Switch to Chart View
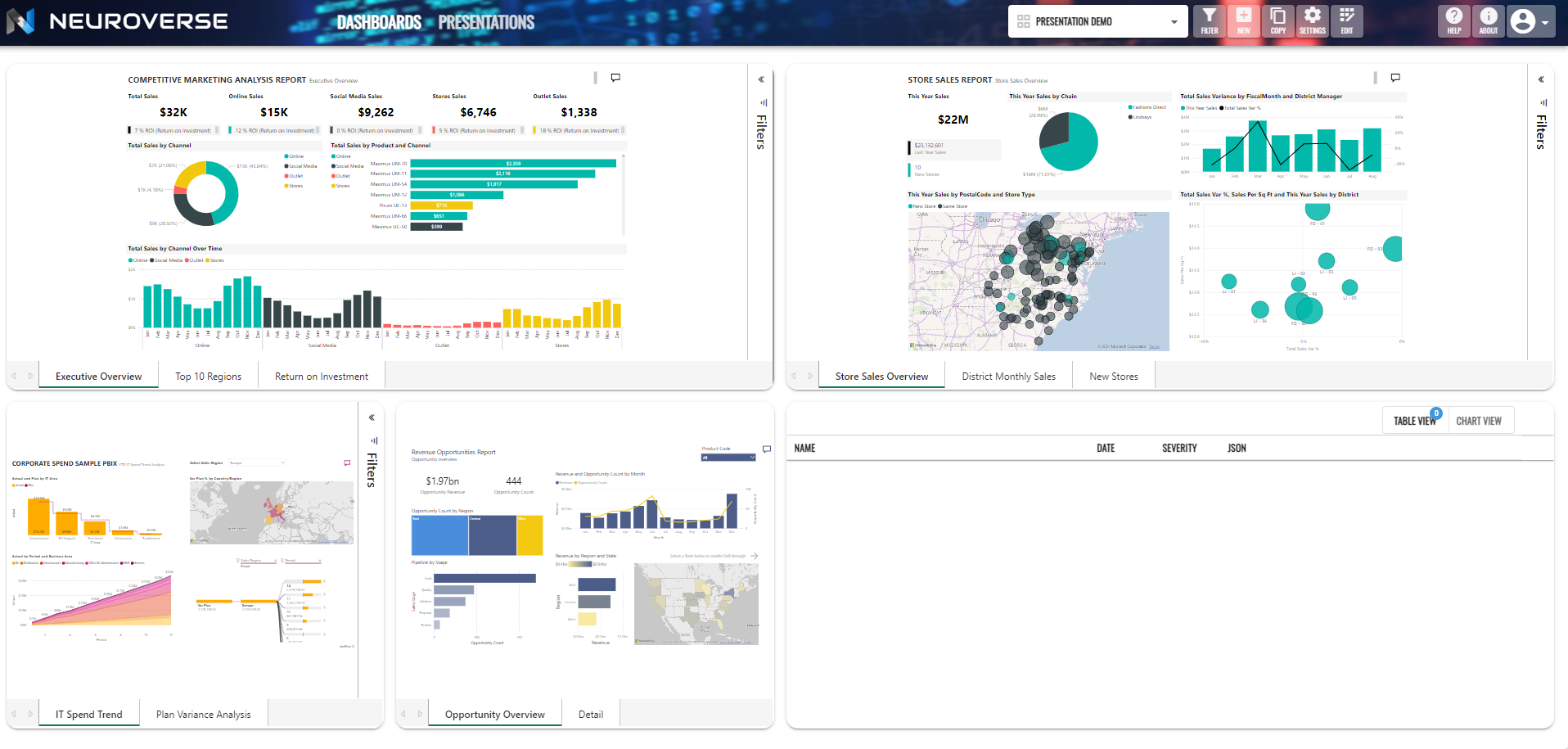The height and width of the screenshot is (749, 1568). point(1478,421)
